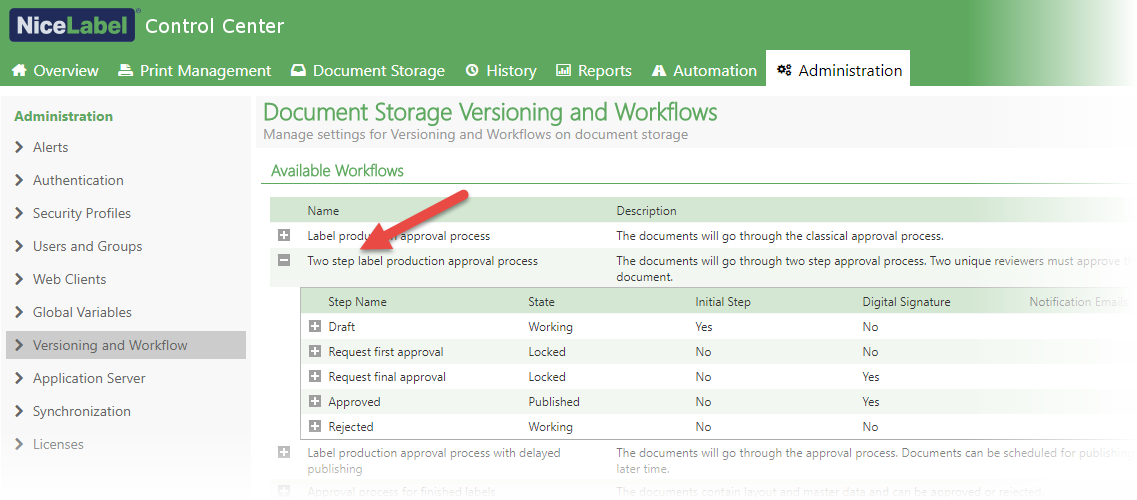This screenshot has height=500, width=1137.
Task: Expand the Approved step row
Action: point(315,402)
